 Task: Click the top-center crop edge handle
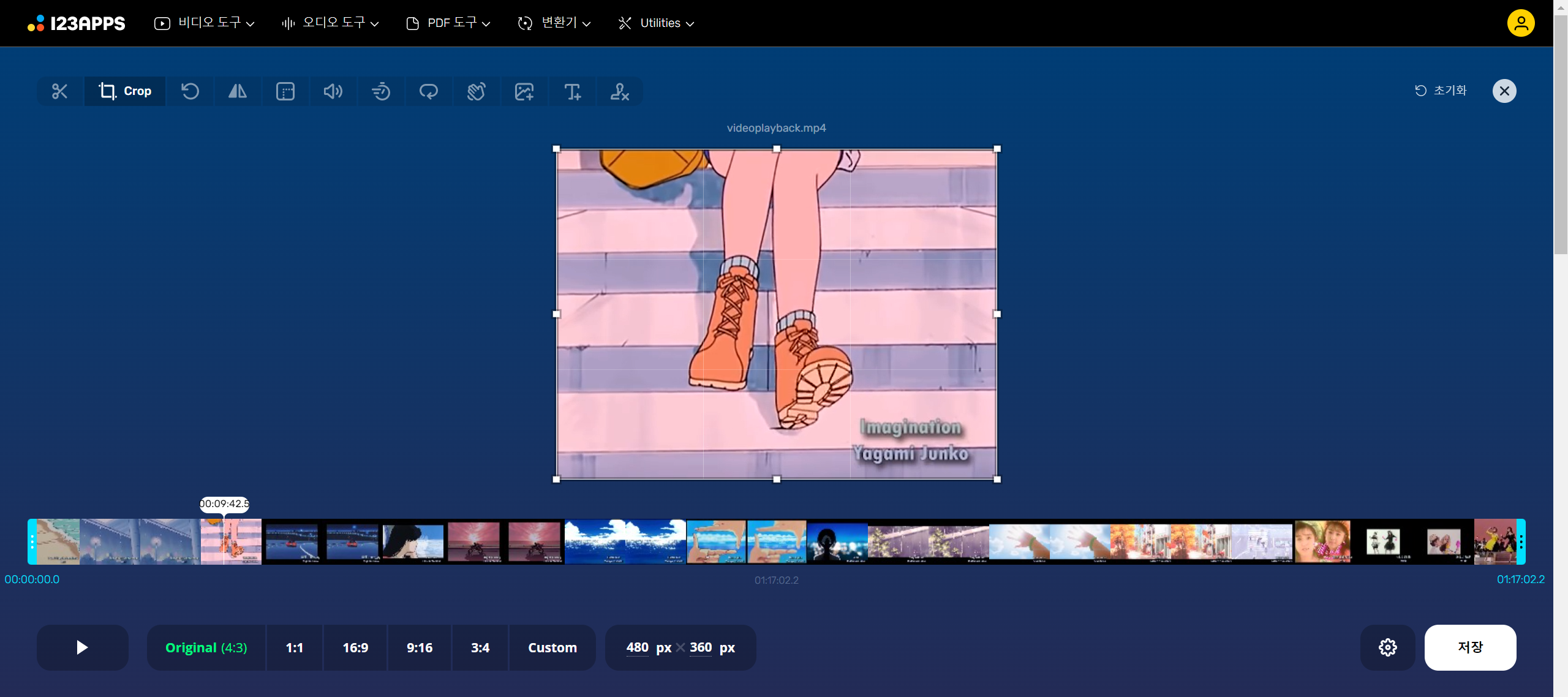click(777, 149)
